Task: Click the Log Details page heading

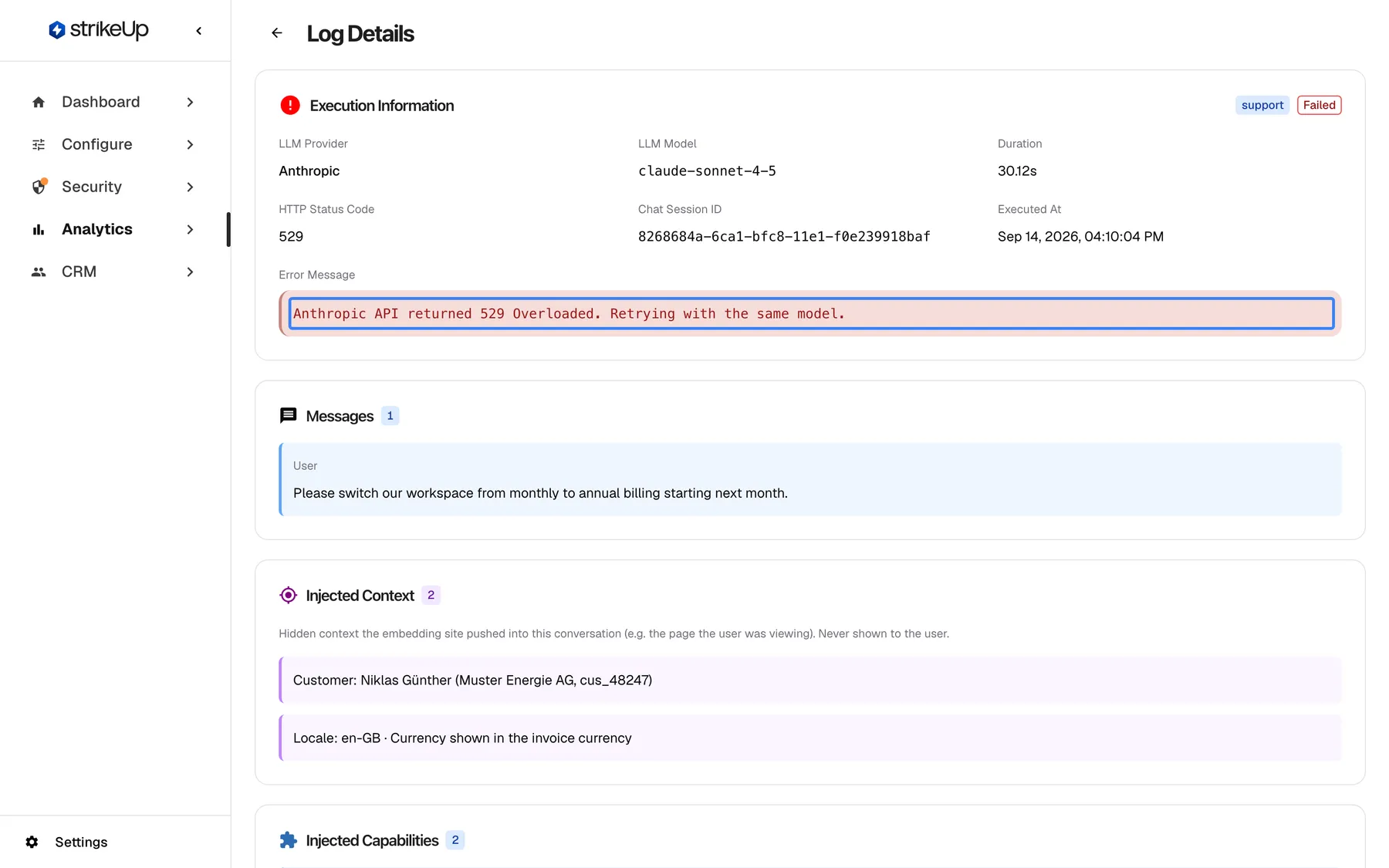Action: pyautogui.click(x=360, y=34)
